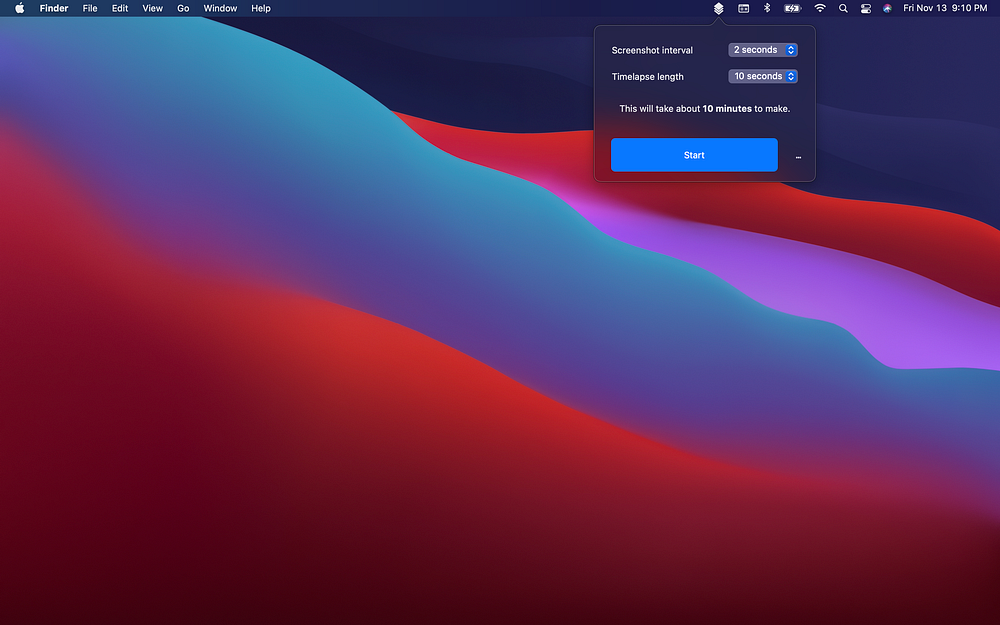This screenshot has height=625, width=1000.
Task: Open the Edit menu
Action: point(120,8)
